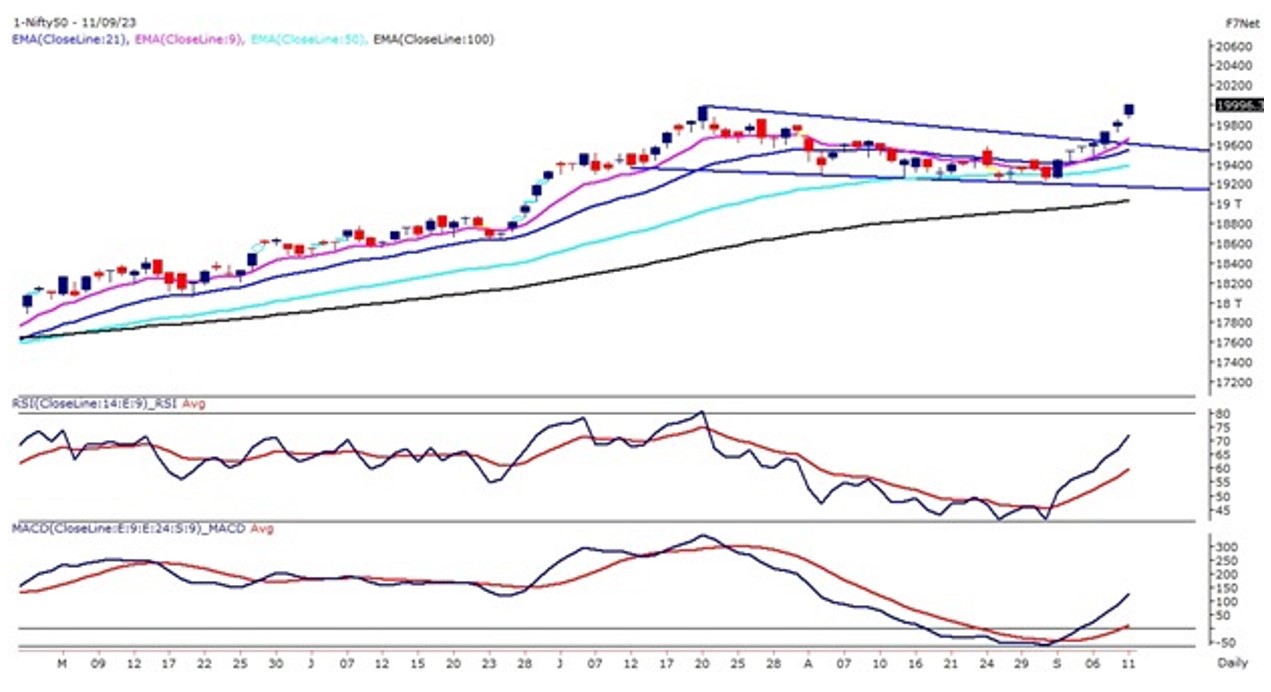This screenshot has height=692, width=1271.
Task: Select the EMA(CloseLine:100) legend label
Action: [x=432, y=39]
